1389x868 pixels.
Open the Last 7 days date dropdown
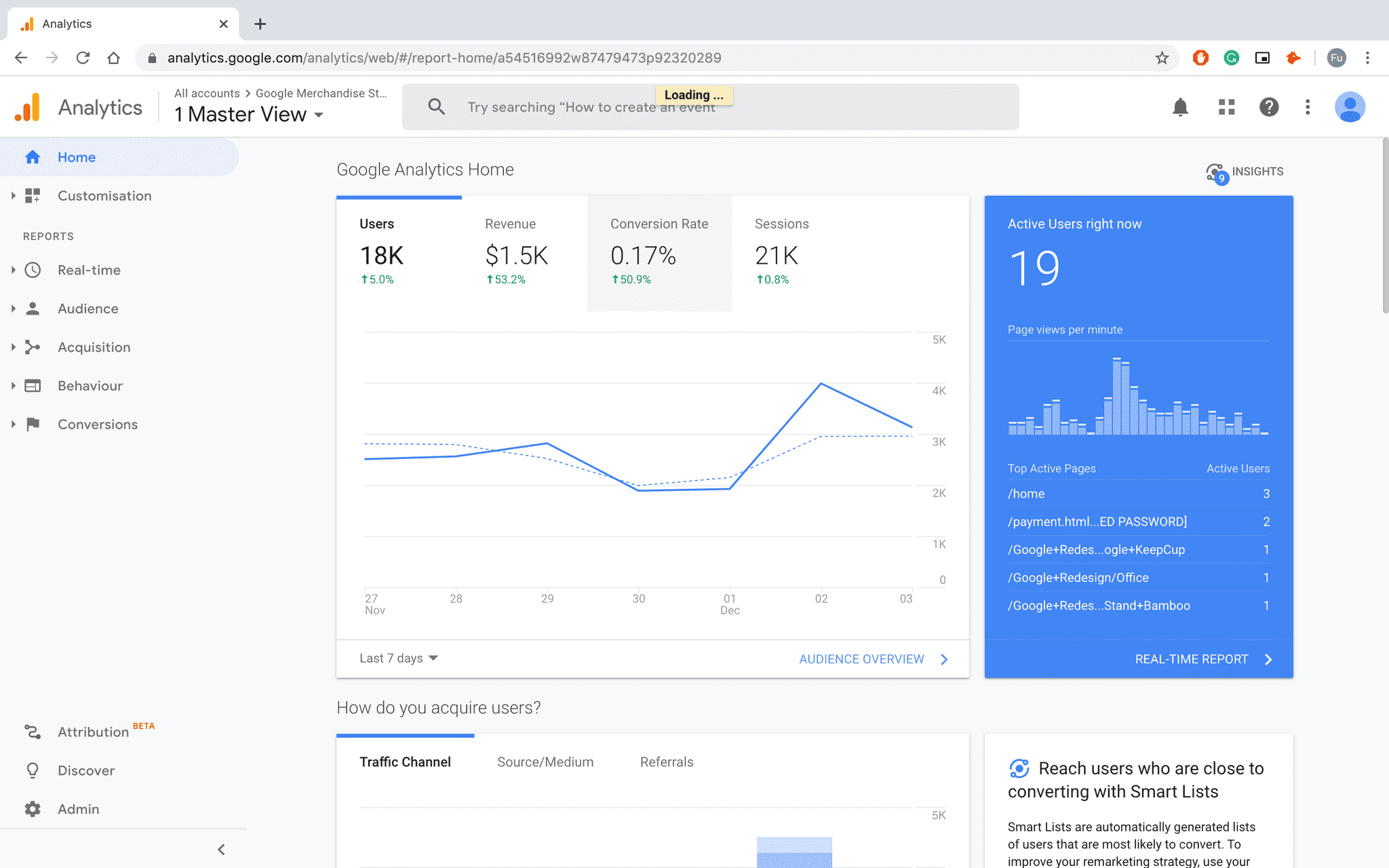click(399, 658)
